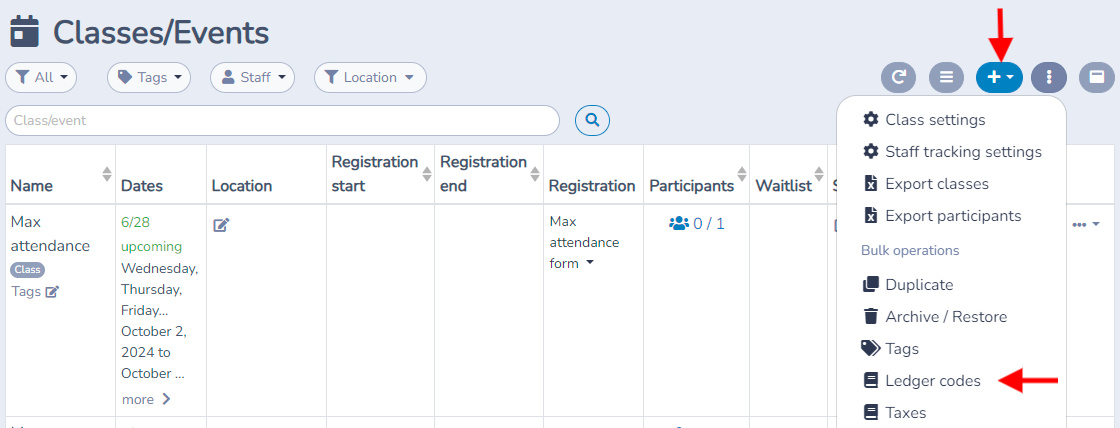
Task: Open the row actions ellipsis dropdown
Action: pos(1086,224)
